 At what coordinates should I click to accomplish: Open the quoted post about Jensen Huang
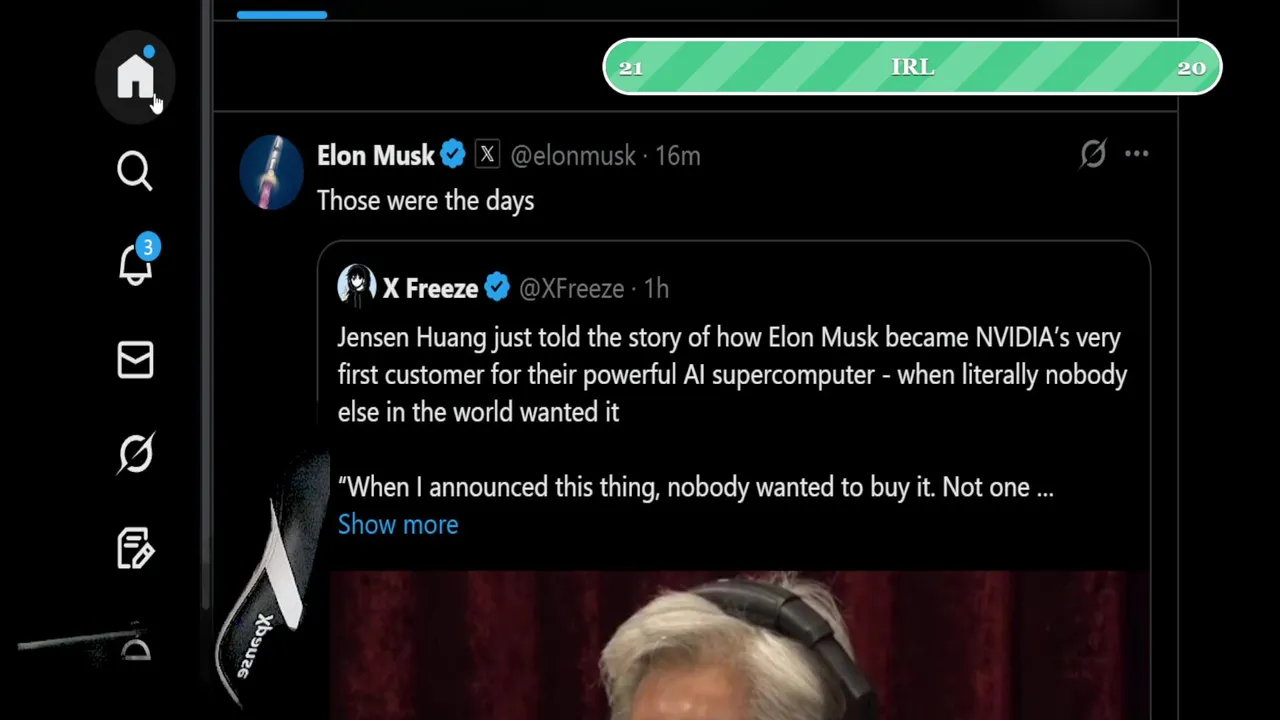[x=732, y=375]
